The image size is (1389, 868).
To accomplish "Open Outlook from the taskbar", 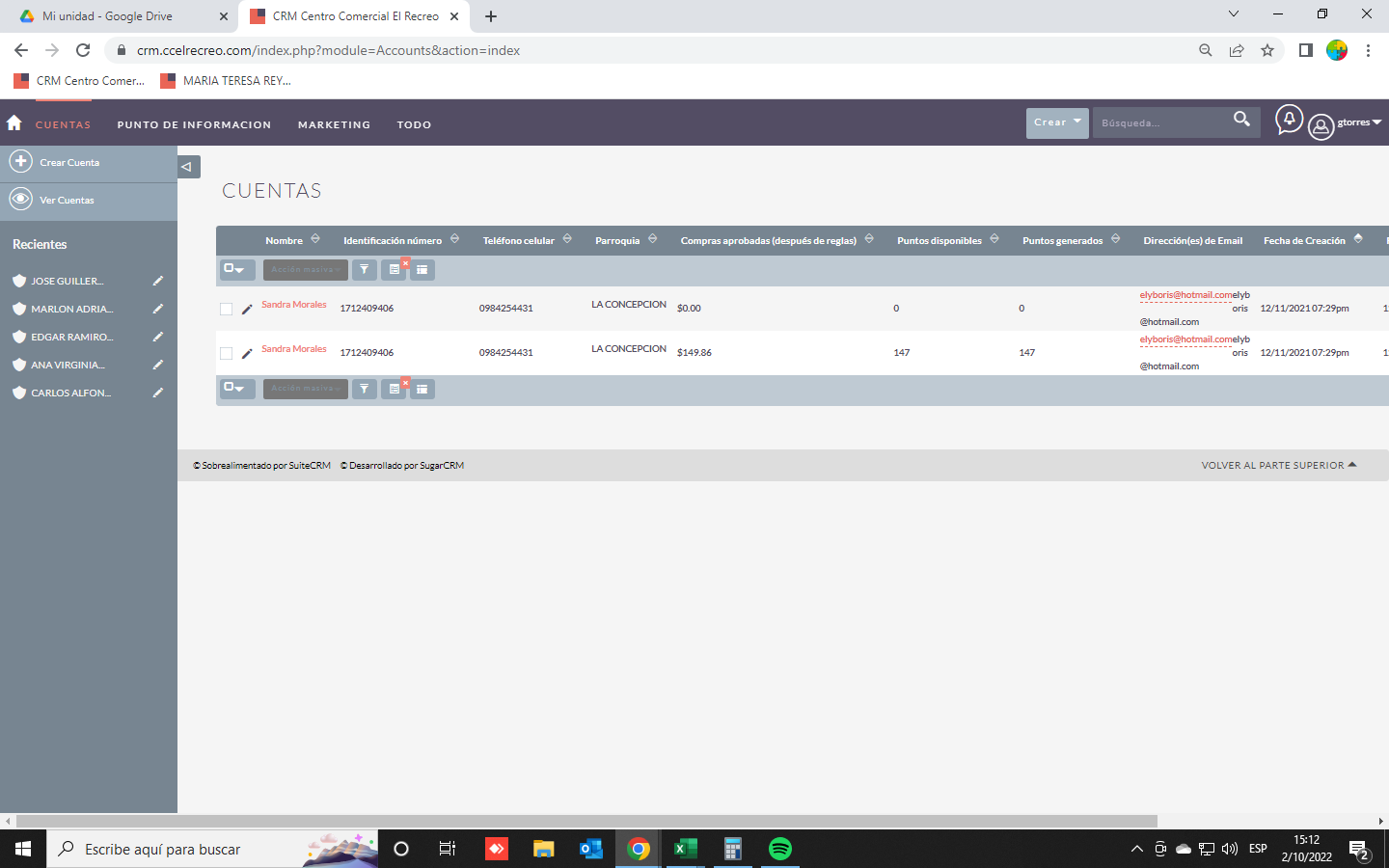I will click(590, 849).
